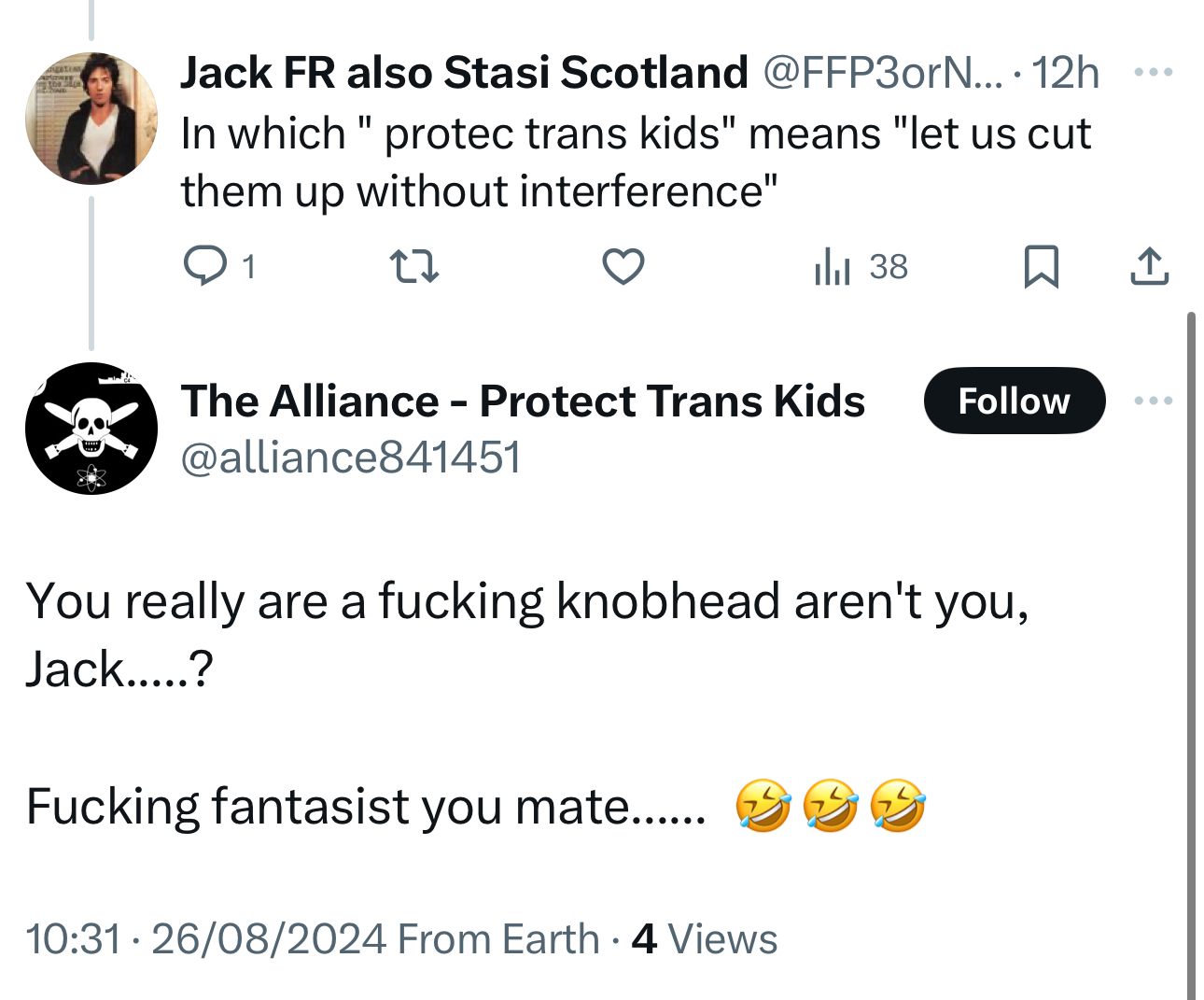This screenshot has height=1000, width=1204.
Task: View the 4 Views count
Action: [705, 939]
